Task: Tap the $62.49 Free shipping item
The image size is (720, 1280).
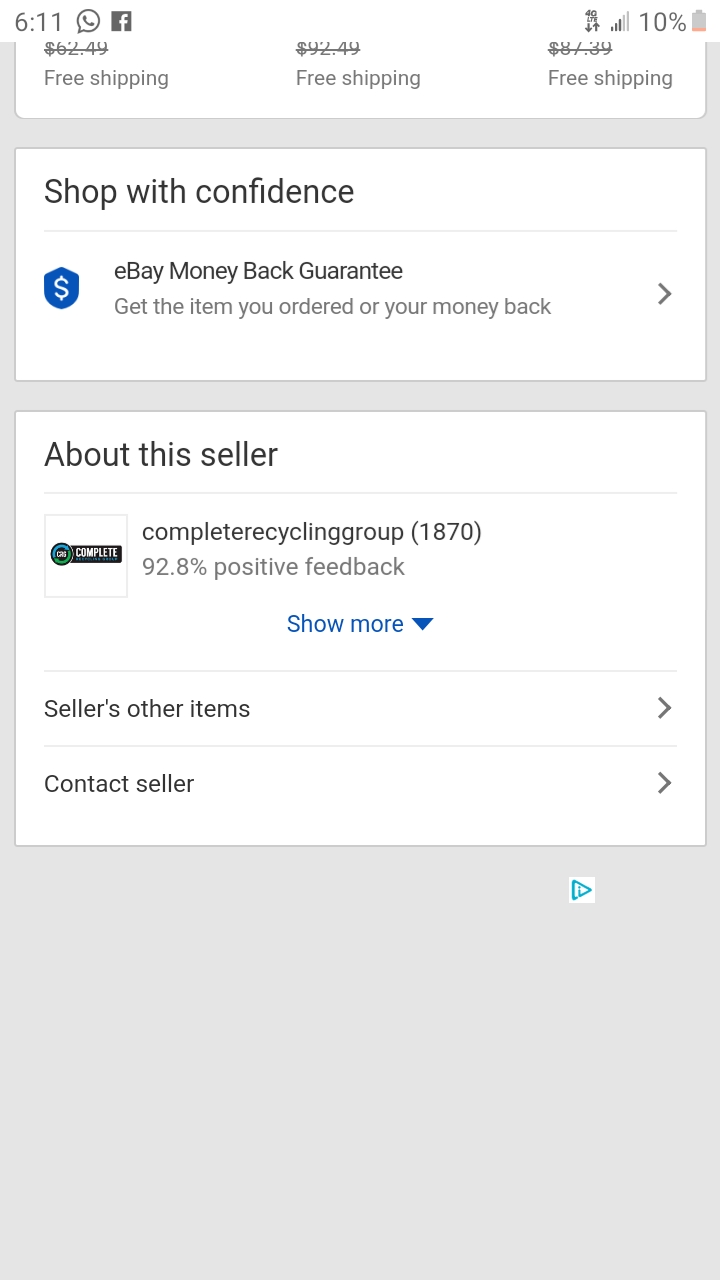Action: 106,70
